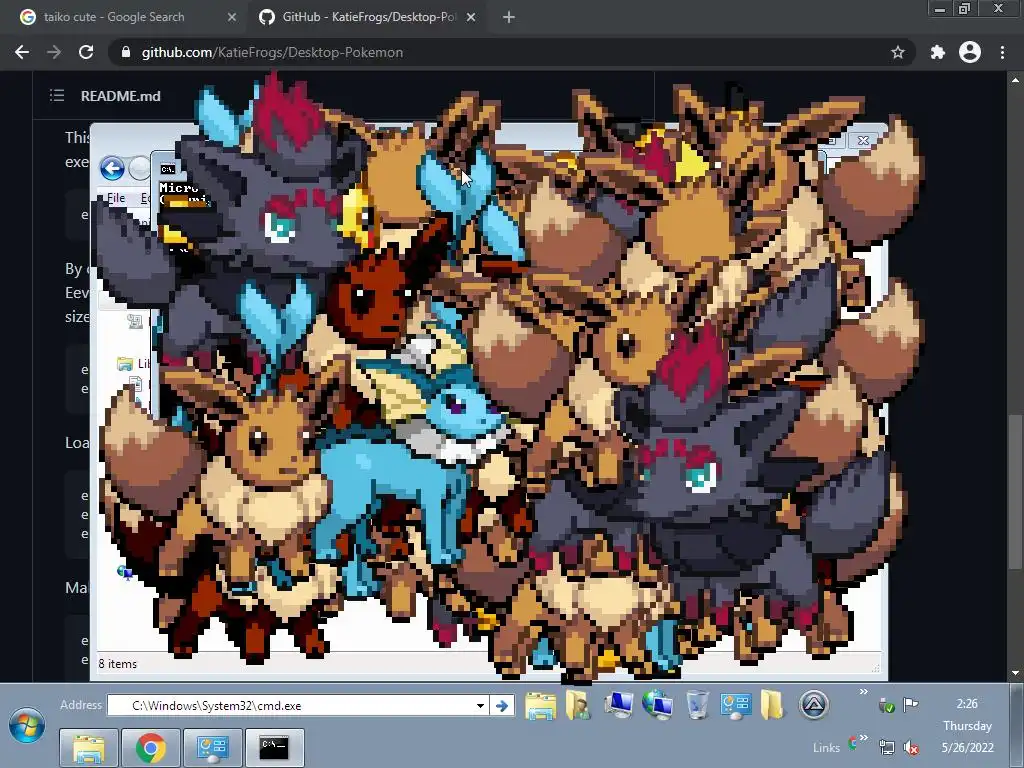This screenshot has width=1024, height=768.
Task: Open a new Chrome tab
Action: click(x=509, y=18)
